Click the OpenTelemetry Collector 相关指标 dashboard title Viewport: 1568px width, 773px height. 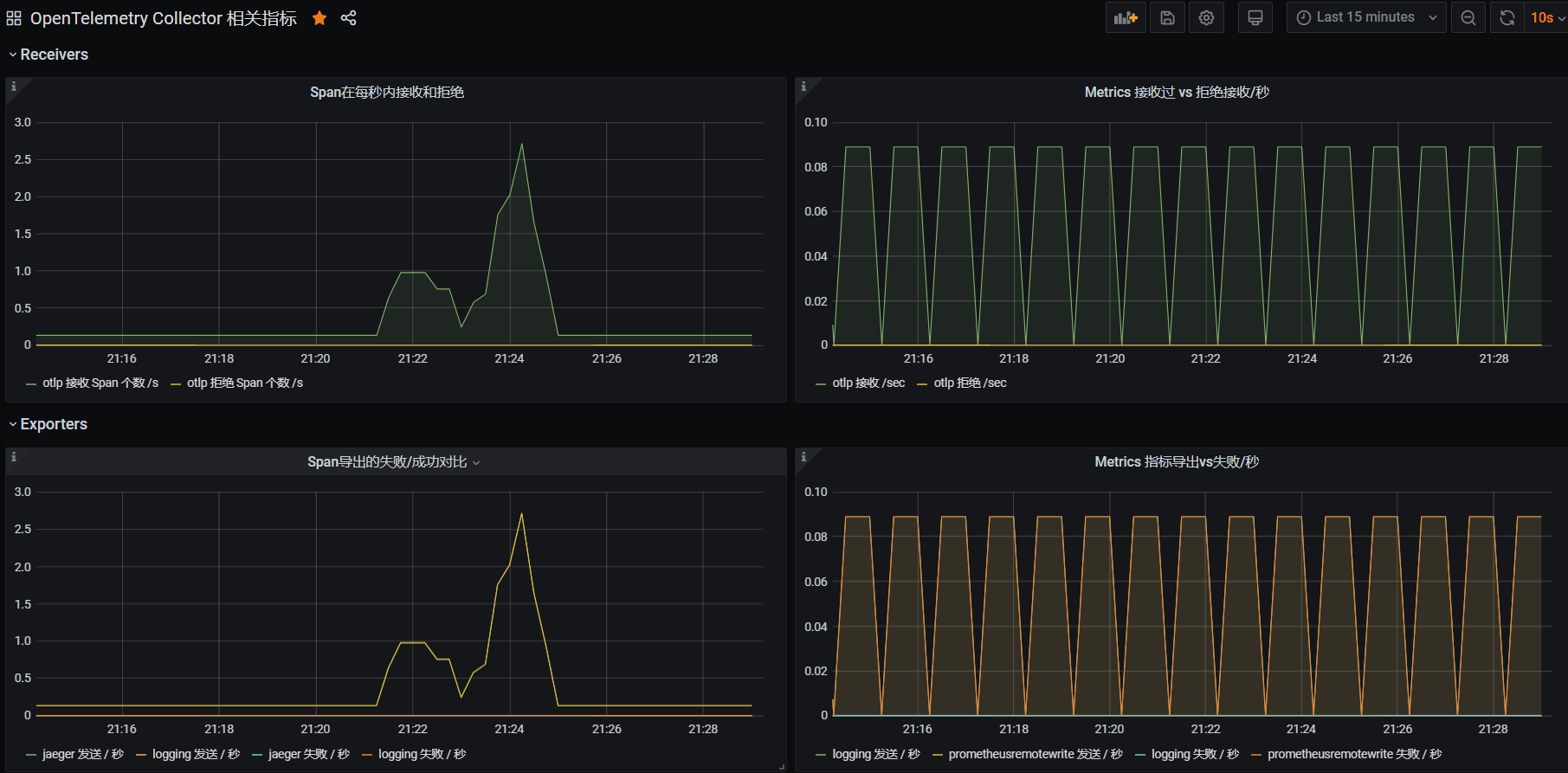coord(164,18)
